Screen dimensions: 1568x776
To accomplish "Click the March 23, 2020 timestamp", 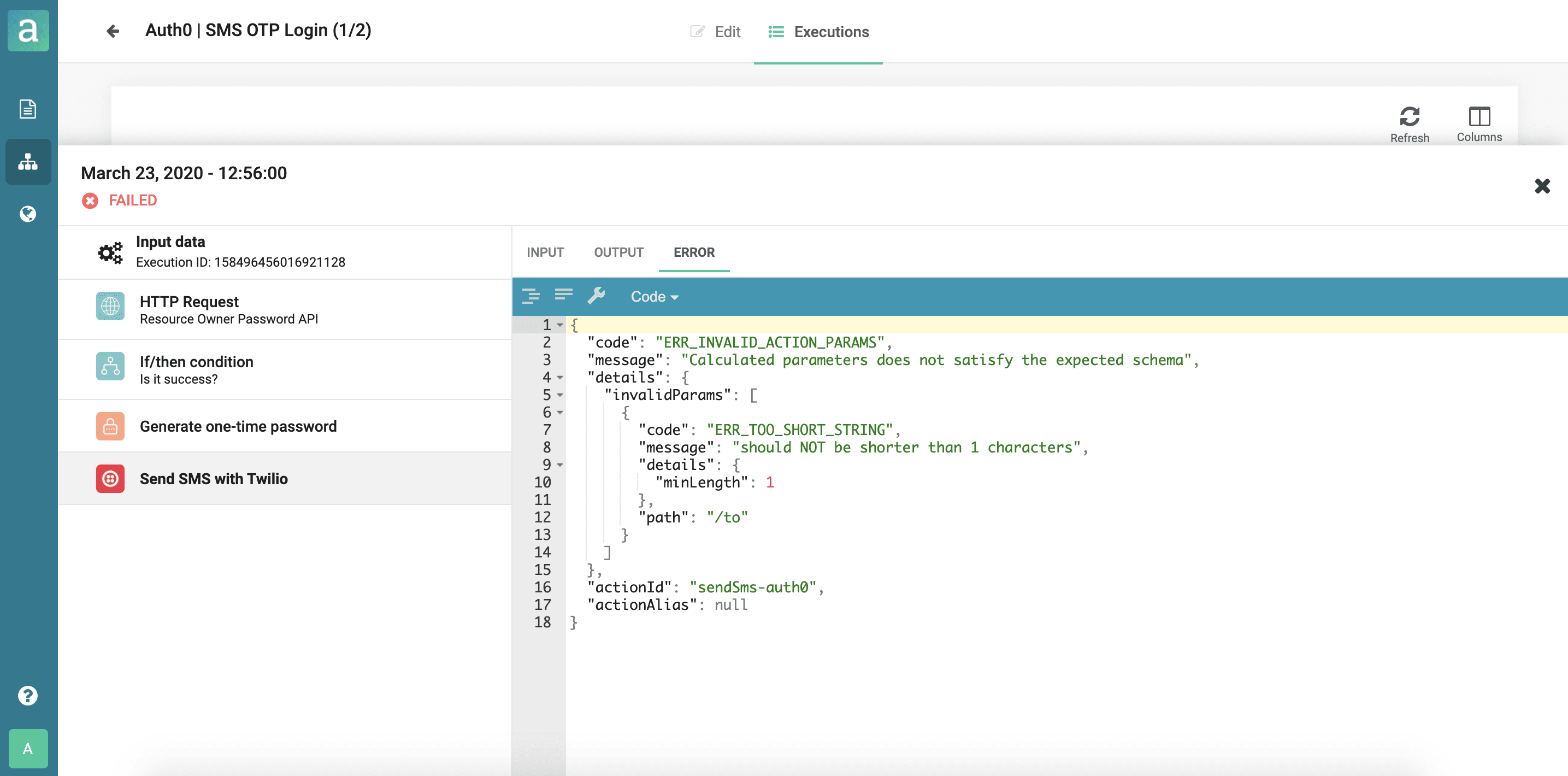I will (x=184, y=173).
